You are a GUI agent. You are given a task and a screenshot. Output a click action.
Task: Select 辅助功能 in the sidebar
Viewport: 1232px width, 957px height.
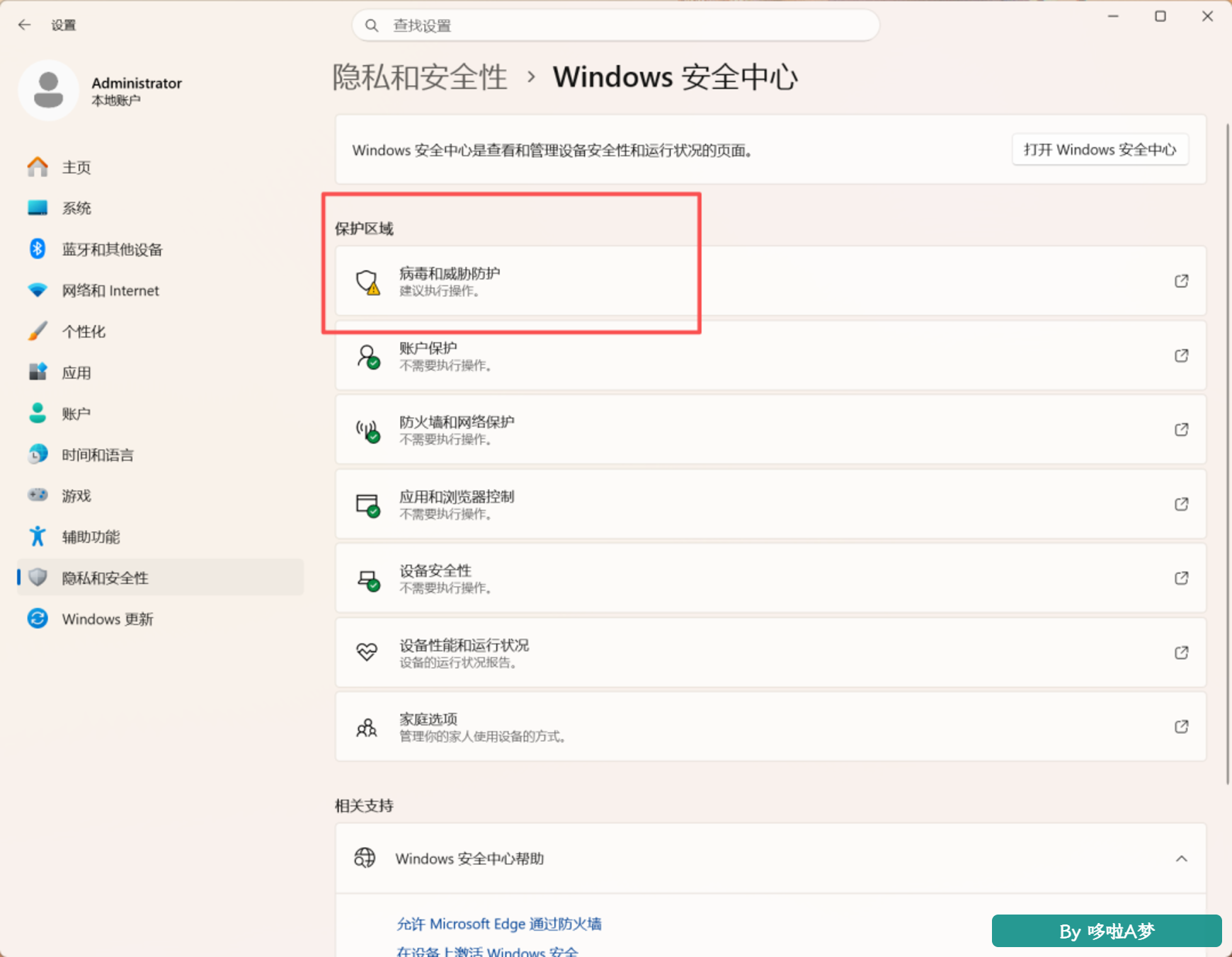pyautogui.click(x=161, y=537)
